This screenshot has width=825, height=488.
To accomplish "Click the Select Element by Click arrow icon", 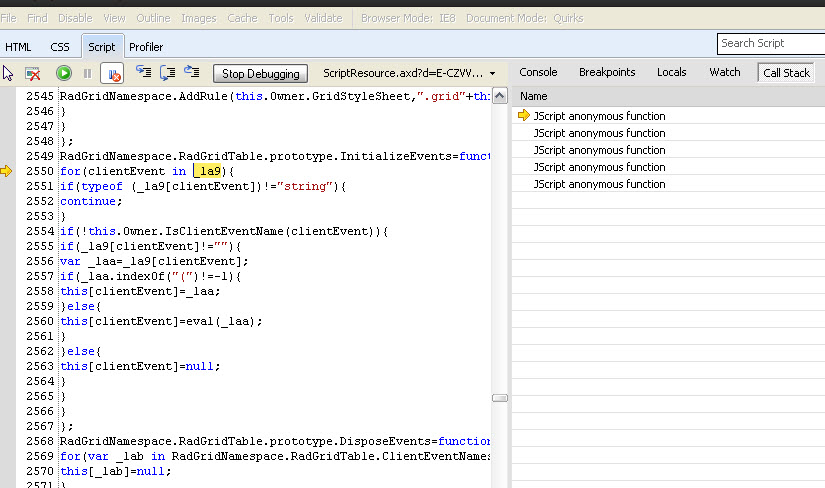I will (9, 73).
